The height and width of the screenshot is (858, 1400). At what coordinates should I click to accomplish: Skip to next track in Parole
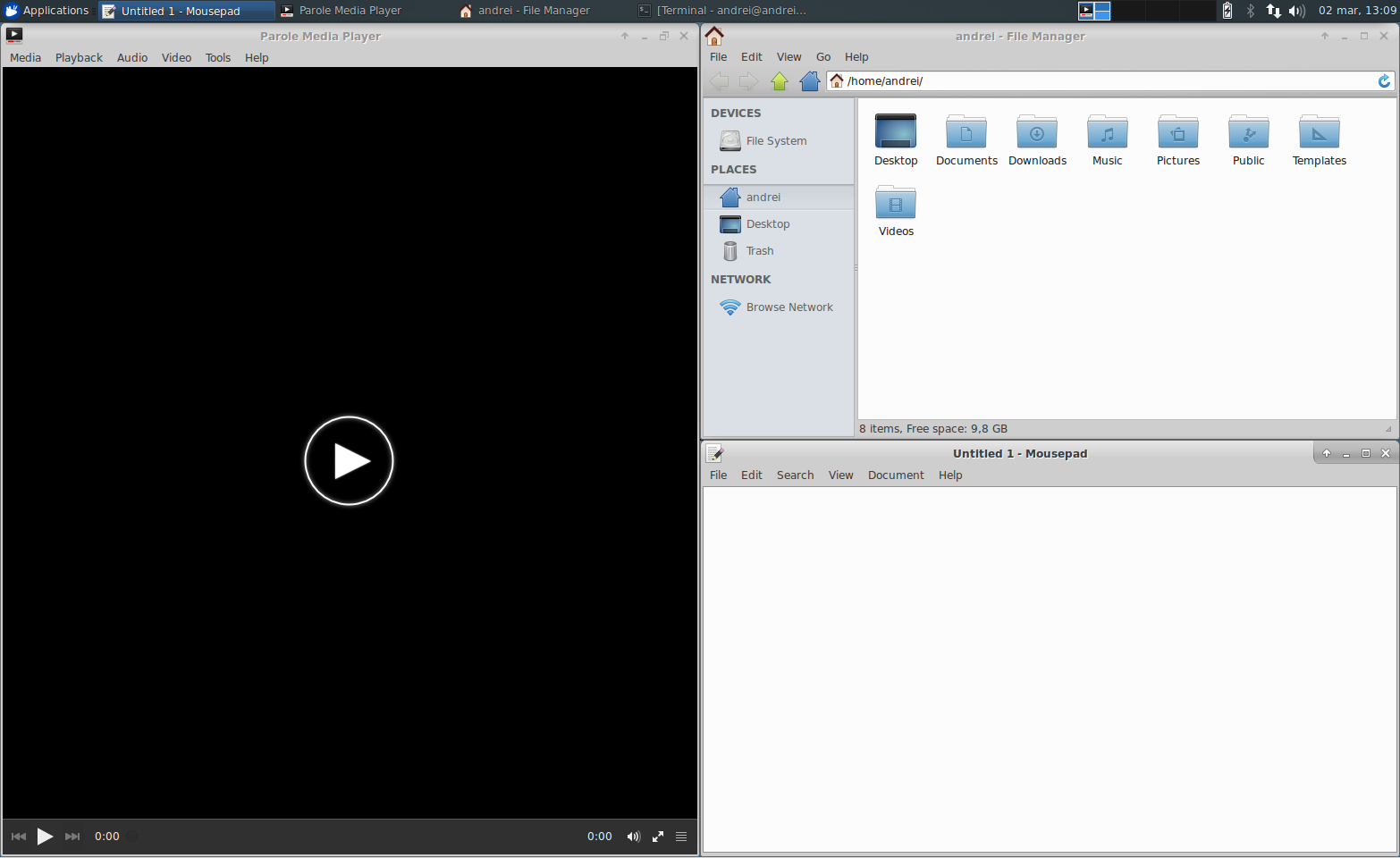(x=72, y=837)
